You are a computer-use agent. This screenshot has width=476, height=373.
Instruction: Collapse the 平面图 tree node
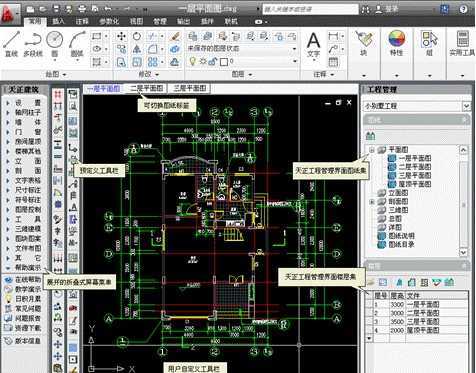pos(372,150)
